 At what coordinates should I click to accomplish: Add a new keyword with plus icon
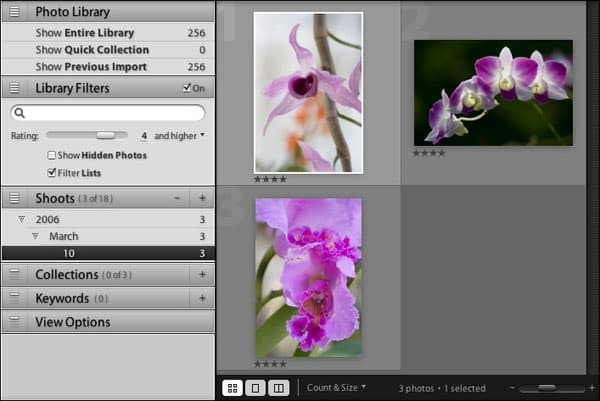tap(202, 298)
